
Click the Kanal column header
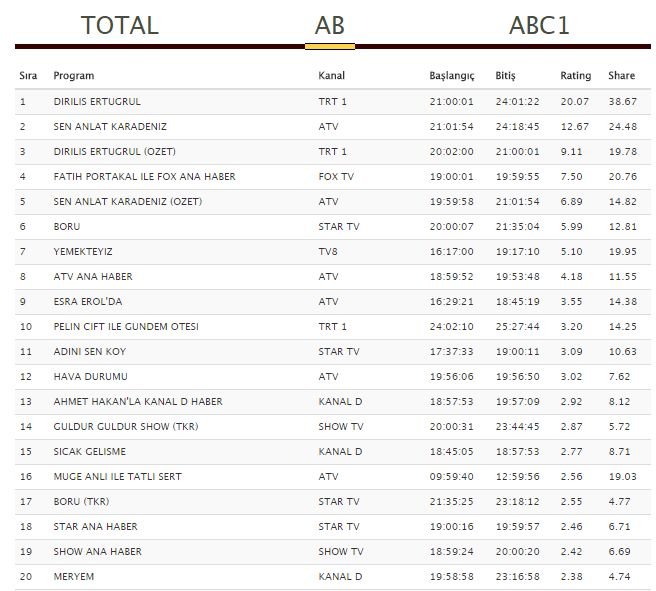point(331,76)
